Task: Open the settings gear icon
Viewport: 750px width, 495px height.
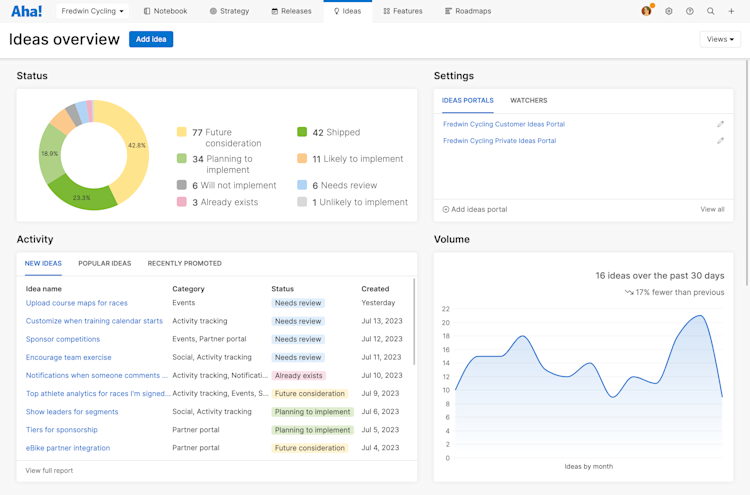Action: coord(669,11)
